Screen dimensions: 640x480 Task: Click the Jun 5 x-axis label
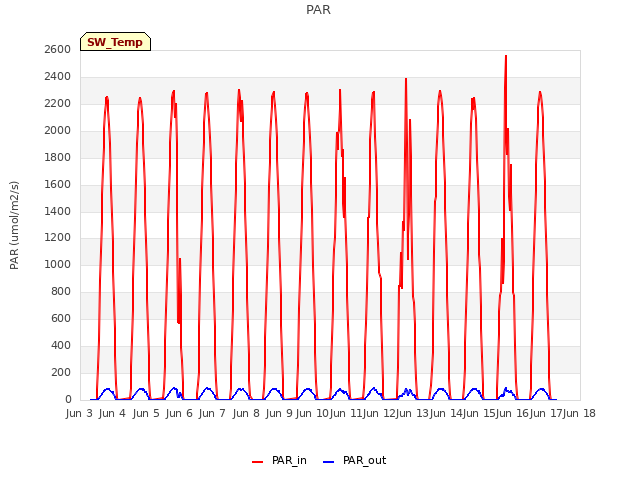pyautogui.click(x=146, y=413)
